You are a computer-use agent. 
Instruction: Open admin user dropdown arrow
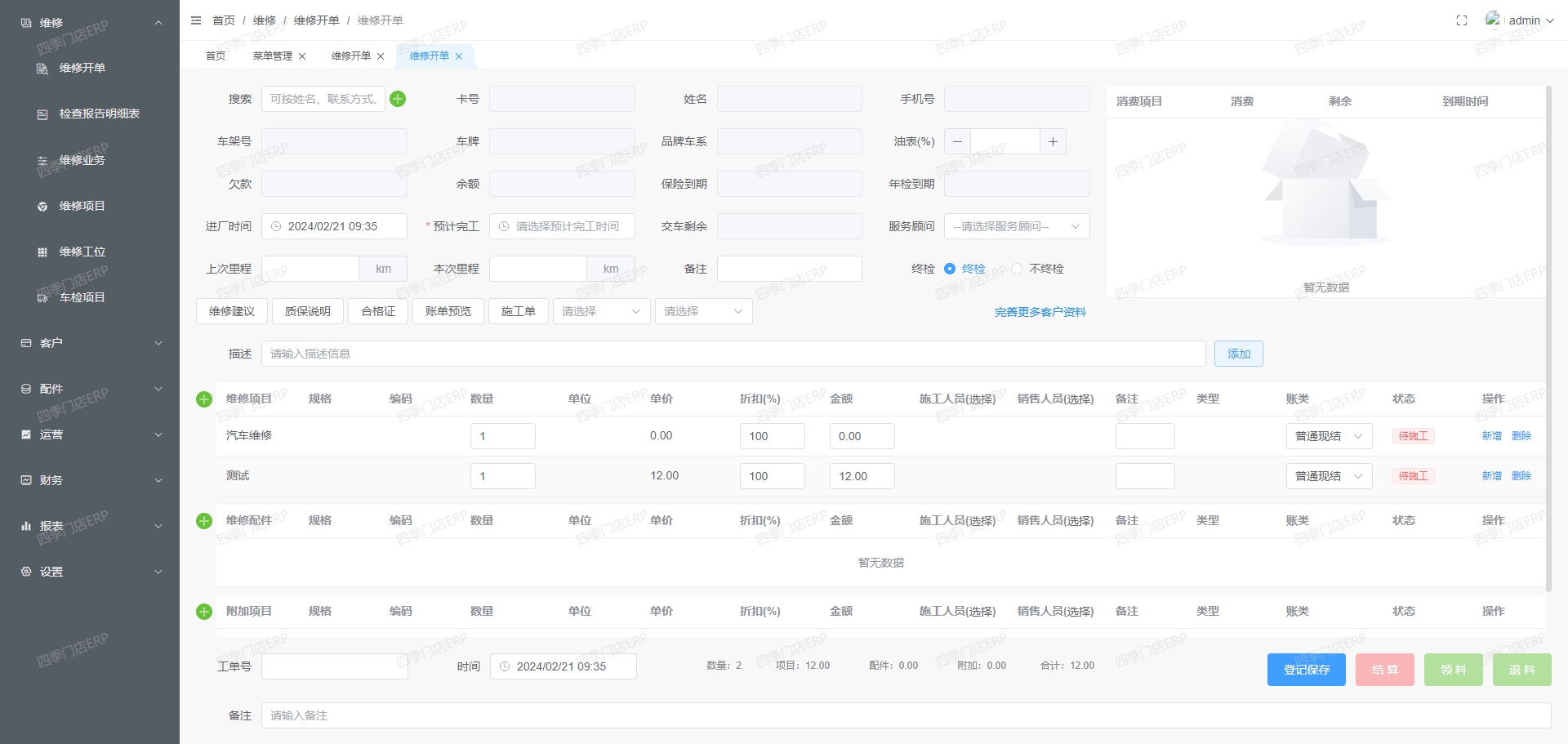1550,20
